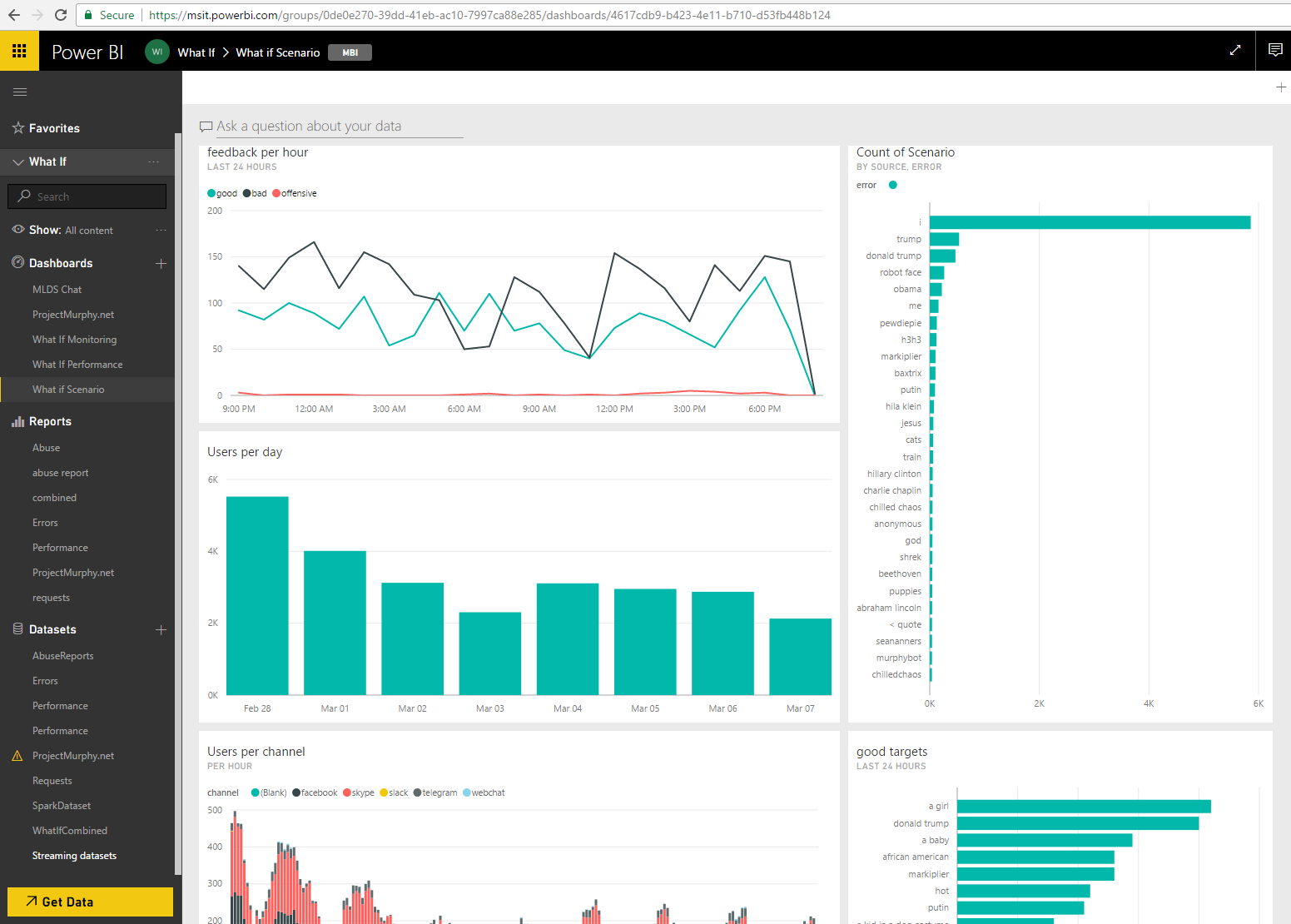This screenshot has height=924, width=1291.
Task: Toggle the Show All content eye filter
Action: point(18,230)
